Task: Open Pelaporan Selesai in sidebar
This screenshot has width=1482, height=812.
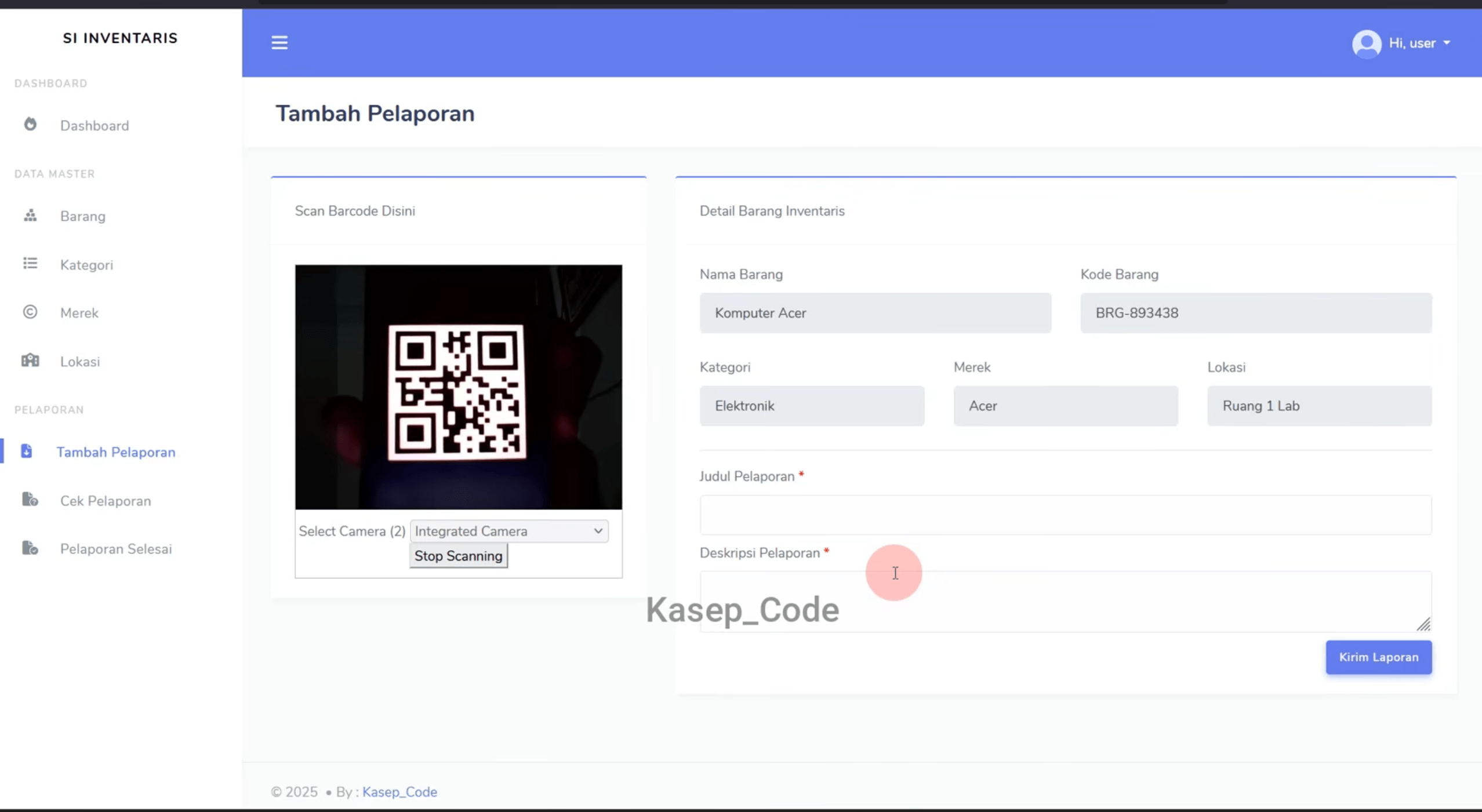Action: (x=116, y=549)
